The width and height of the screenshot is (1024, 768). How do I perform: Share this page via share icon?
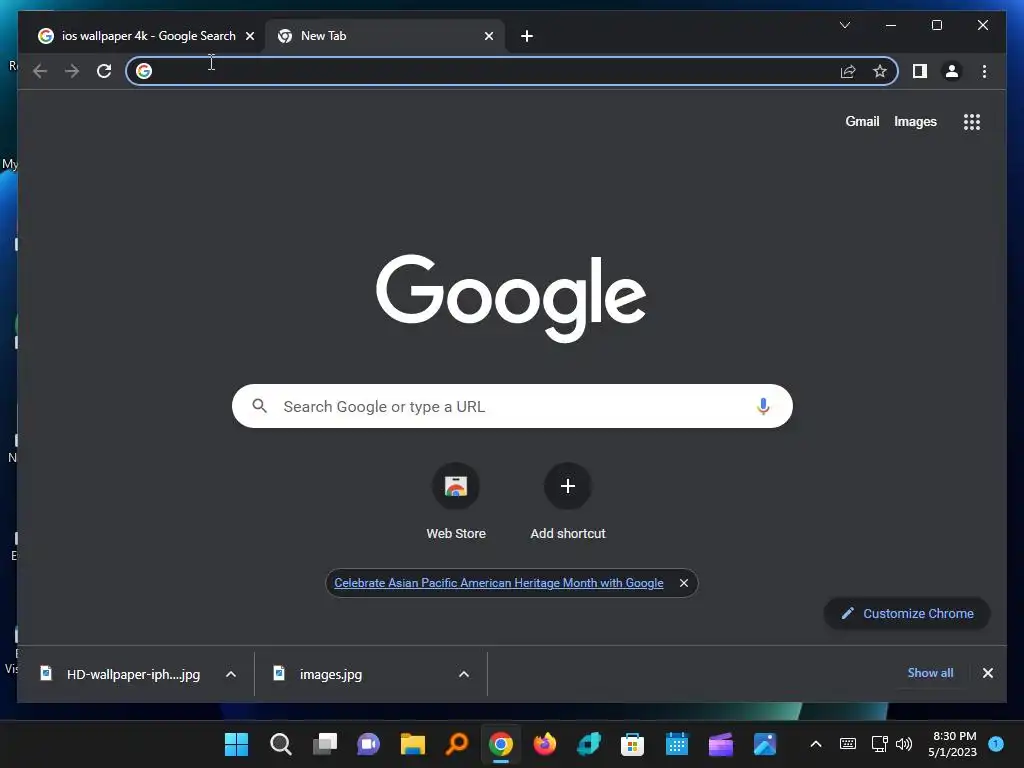pyautogui.click(x=848, y=71)
